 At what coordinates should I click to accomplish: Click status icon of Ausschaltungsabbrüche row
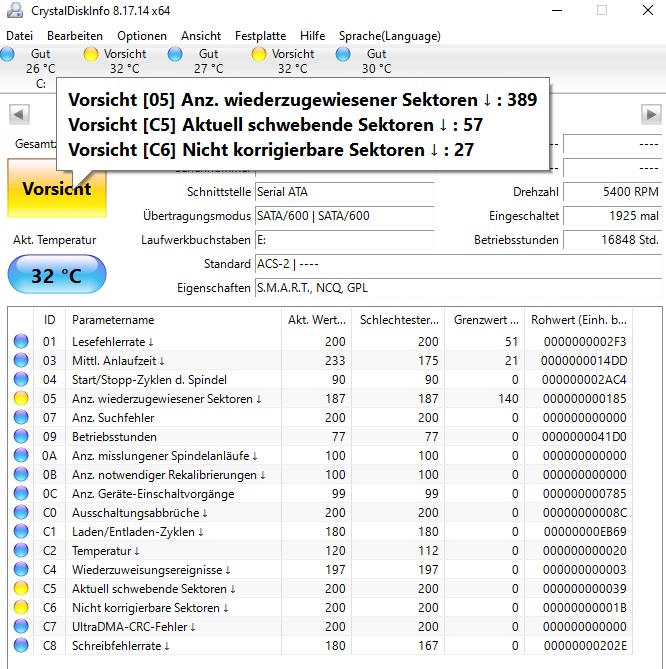21,512
